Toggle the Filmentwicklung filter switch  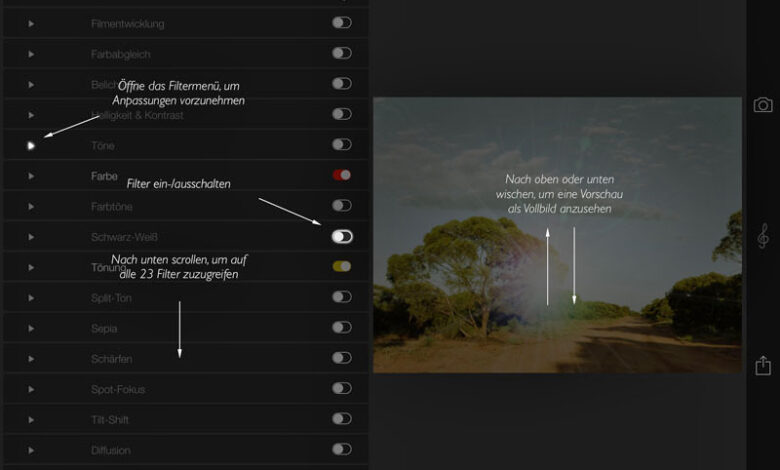(x=342, y=23)
